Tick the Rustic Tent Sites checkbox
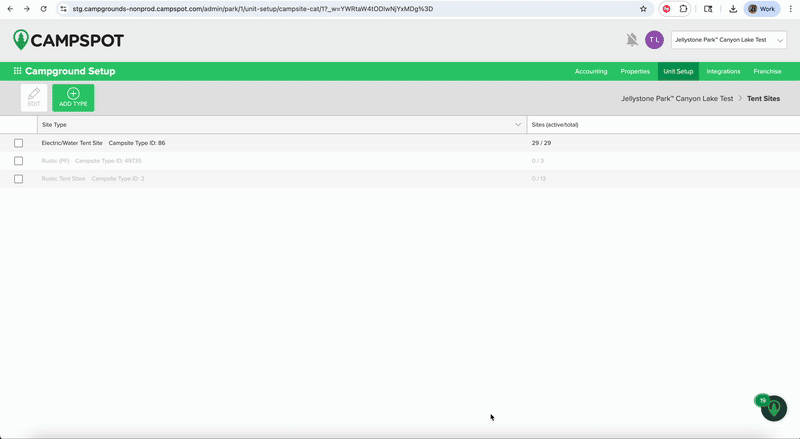The width and height of the screenshot is (800, 439). point(18,179)
